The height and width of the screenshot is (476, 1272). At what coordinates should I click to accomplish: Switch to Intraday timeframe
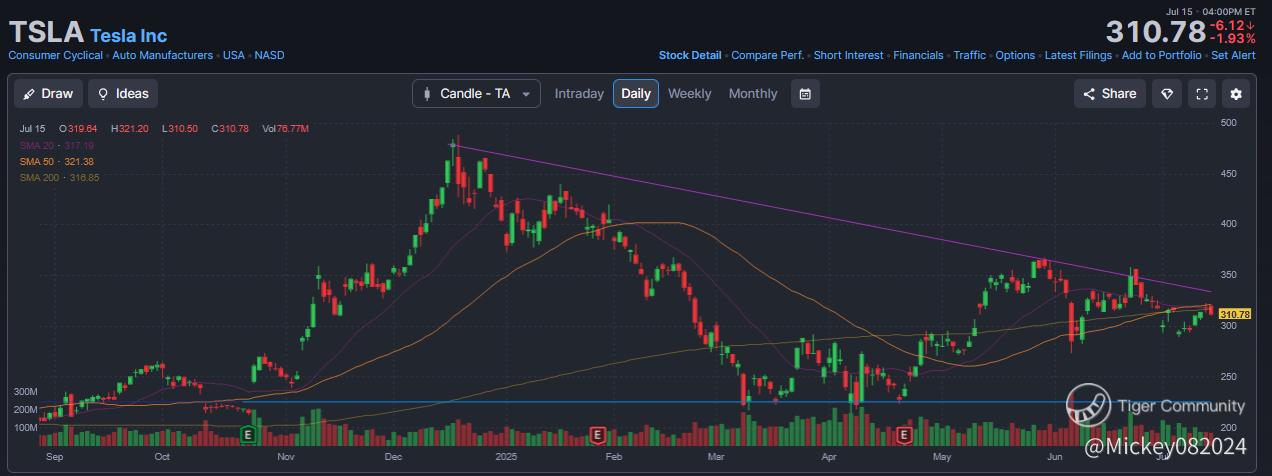579,94
